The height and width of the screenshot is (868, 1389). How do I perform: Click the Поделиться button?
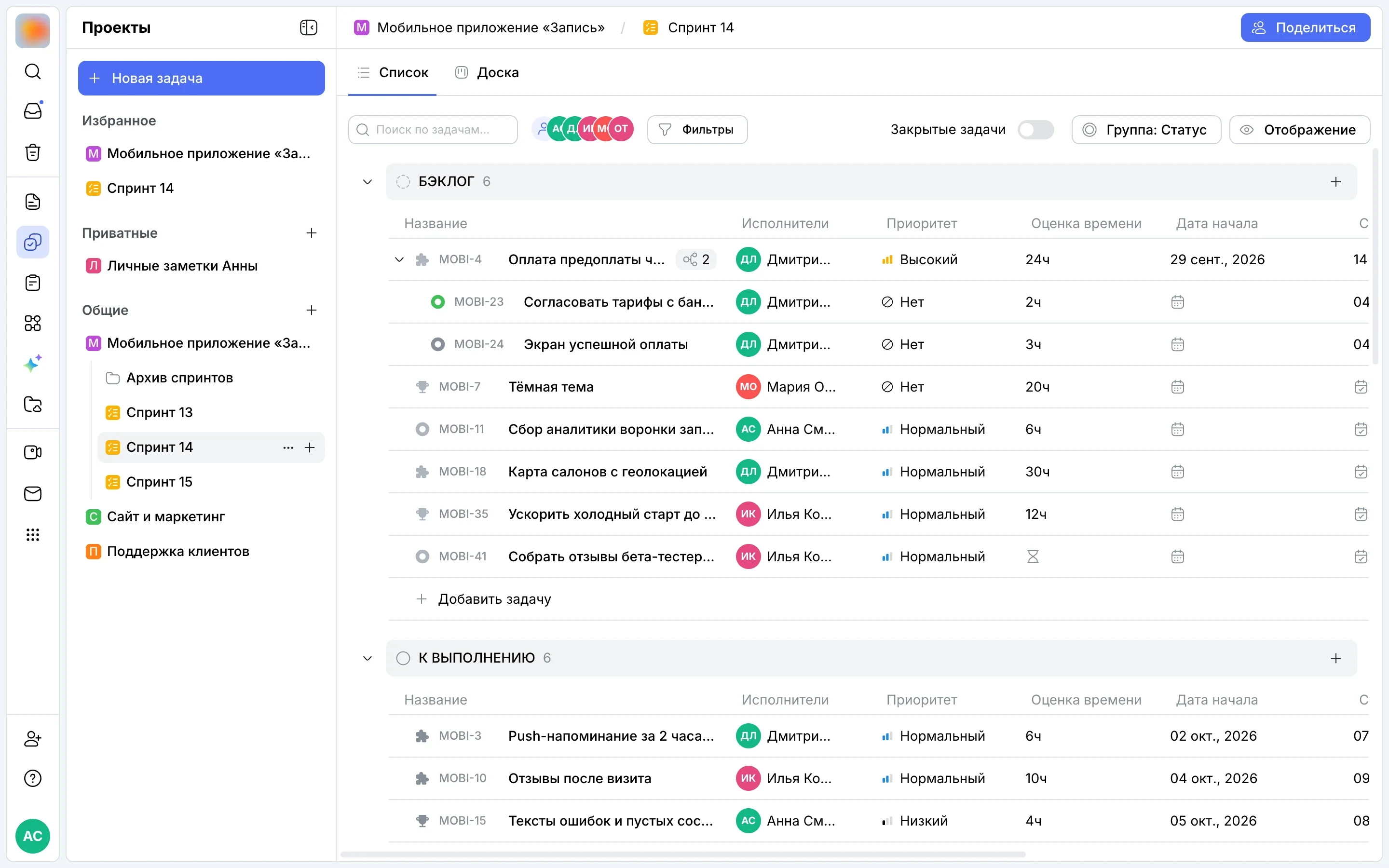1305,27
